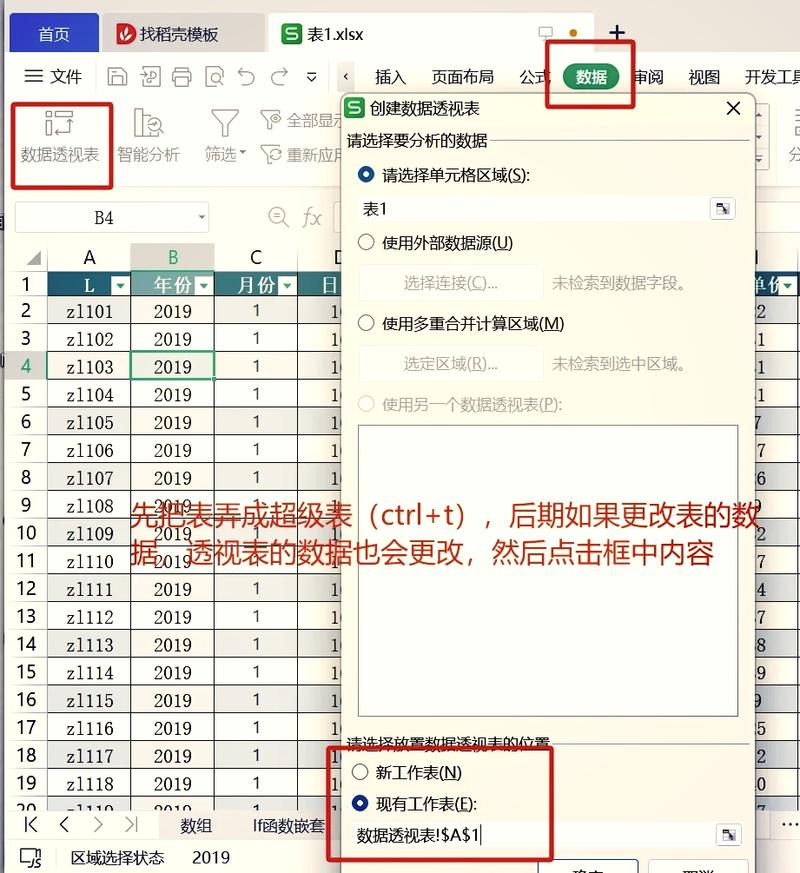Open filter dropdown on 月份 header
The image size is (800, 873).
click(x=287, y=286)
